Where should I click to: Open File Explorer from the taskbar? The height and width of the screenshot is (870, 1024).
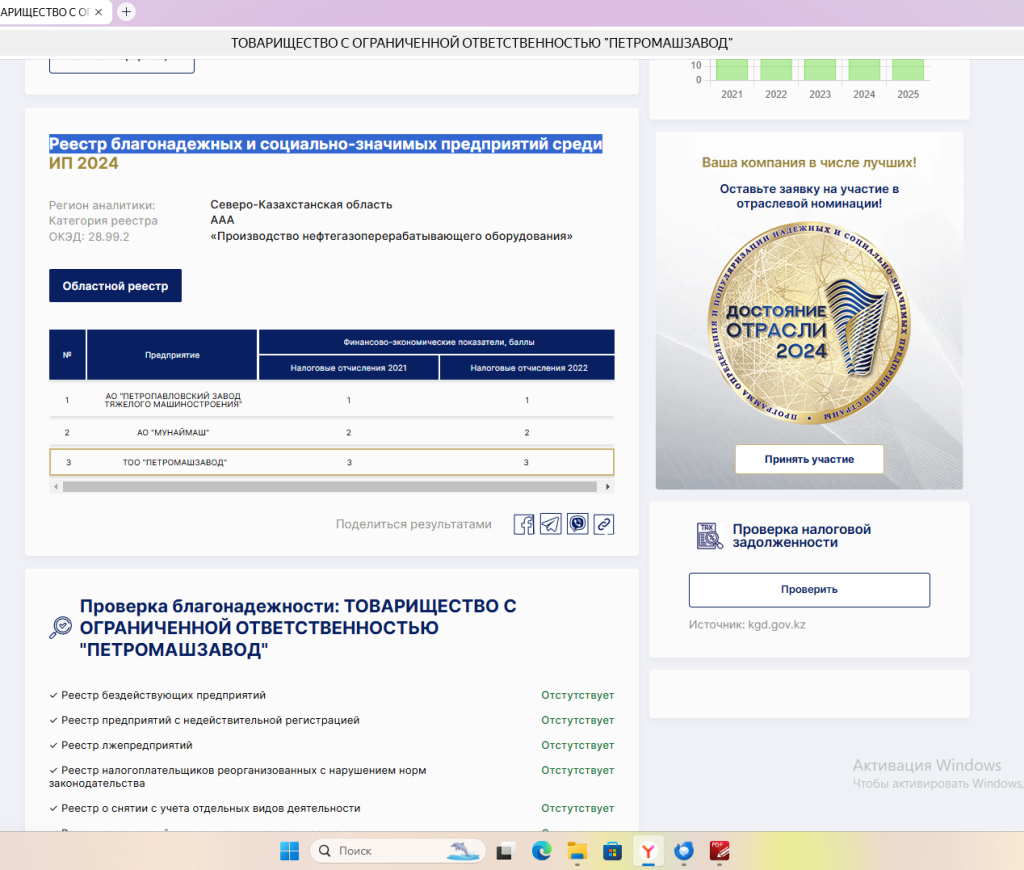[x=577, y=850]
